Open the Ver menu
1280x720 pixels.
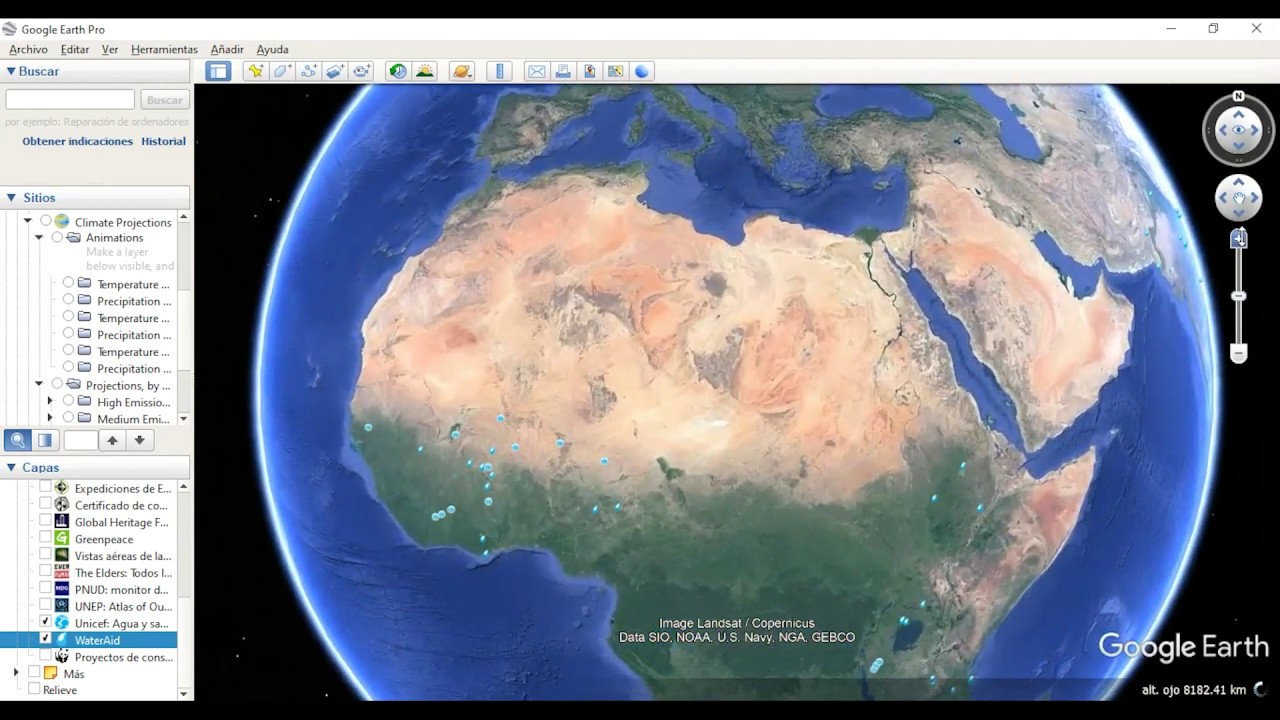(110, 49)
